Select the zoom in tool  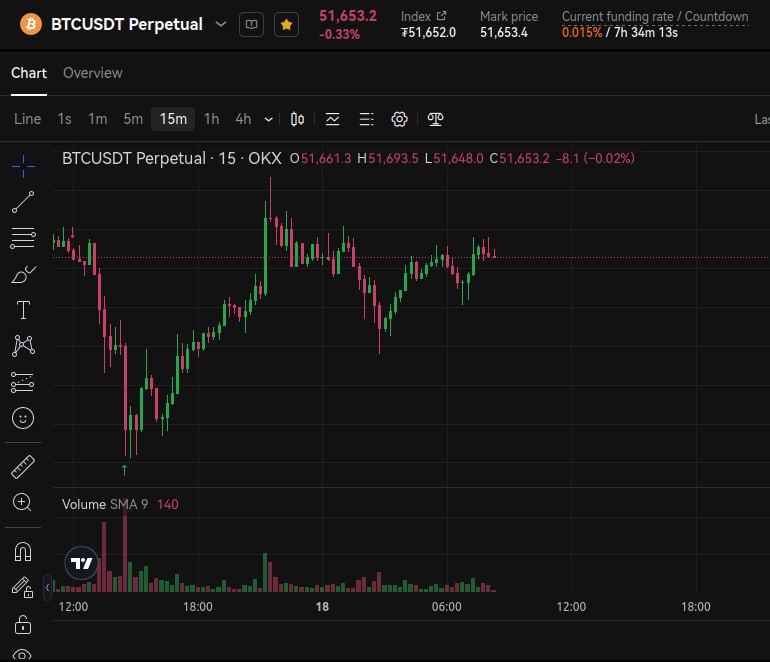(x=22, y=502)
